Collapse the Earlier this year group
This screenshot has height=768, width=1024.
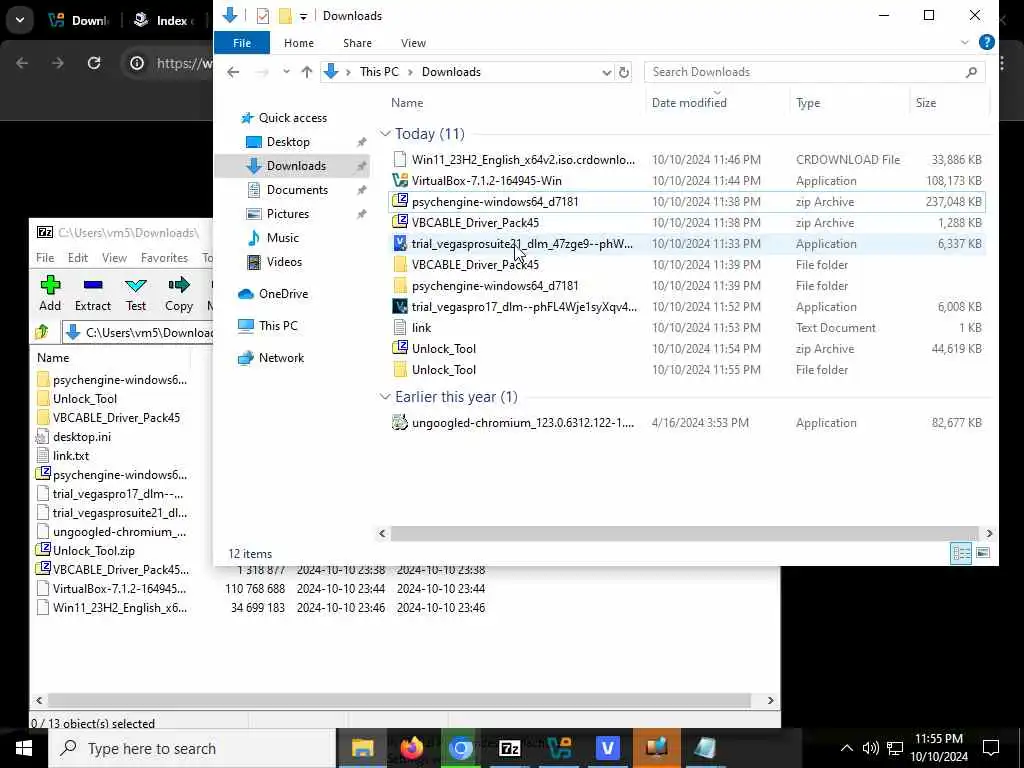(x=385, y=397)
